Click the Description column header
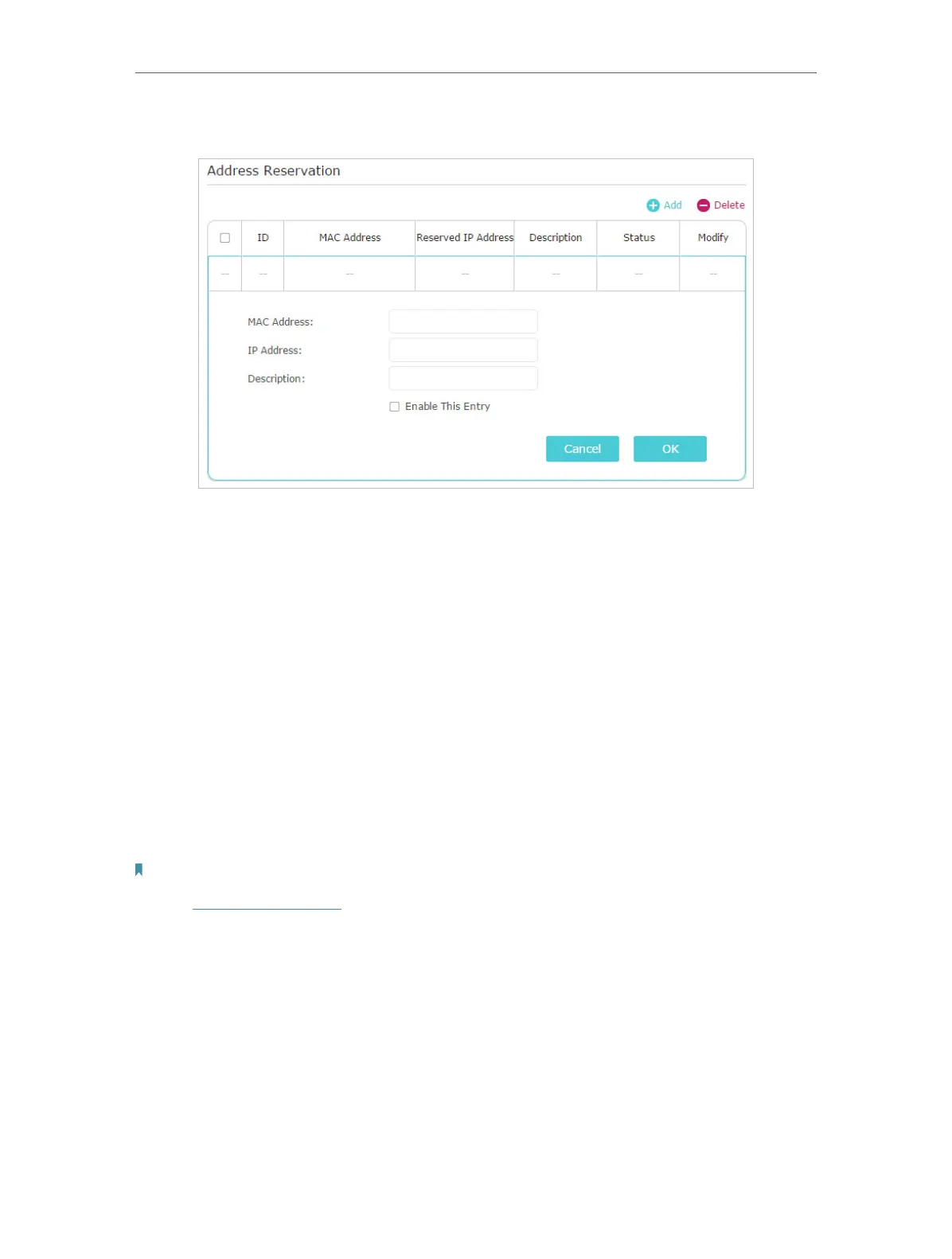 pyautogui.click(x=556, y=238)
